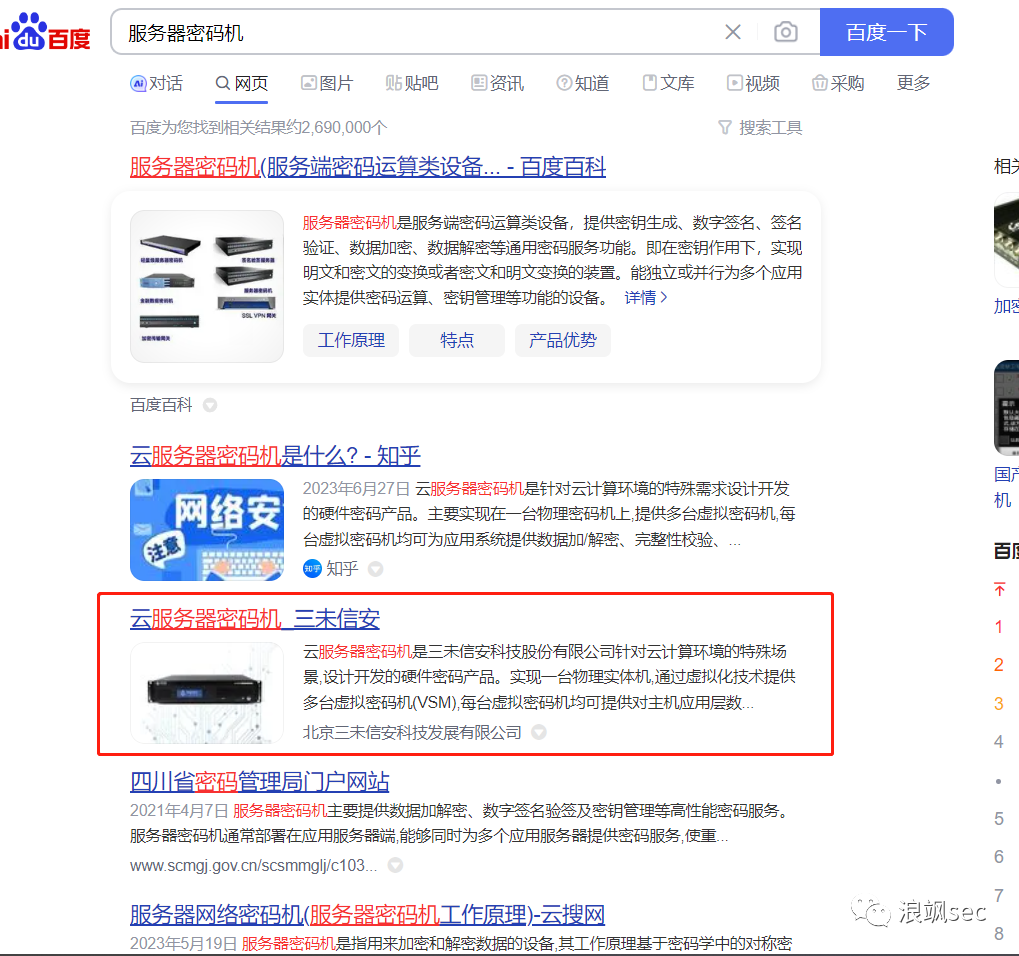The image size is (1019, 956).
Task: Expand the dropdown icon beside 北京三未信安科技发展有限公司
Action: 539,732
